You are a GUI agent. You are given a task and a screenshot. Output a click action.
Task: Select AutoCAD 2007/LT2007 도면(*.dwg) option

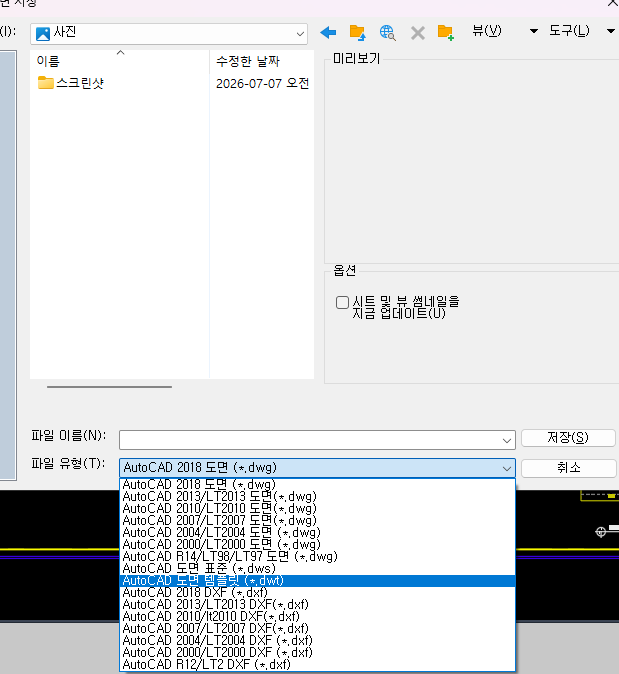317,521
